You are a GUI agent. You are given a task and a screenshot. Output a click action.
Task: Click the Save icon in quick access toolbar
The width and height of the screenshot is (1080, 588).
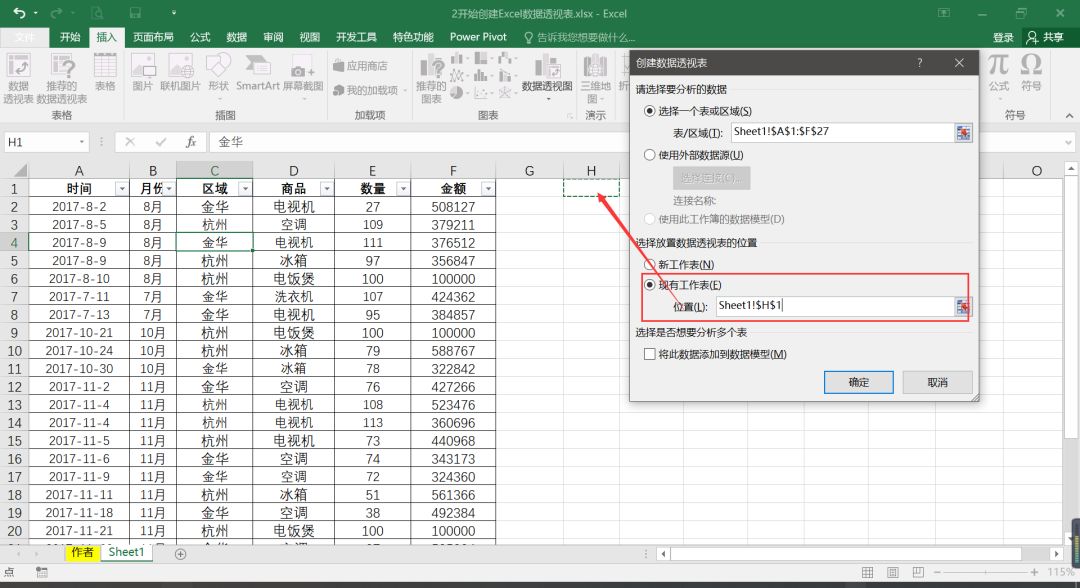coord(135,13)
